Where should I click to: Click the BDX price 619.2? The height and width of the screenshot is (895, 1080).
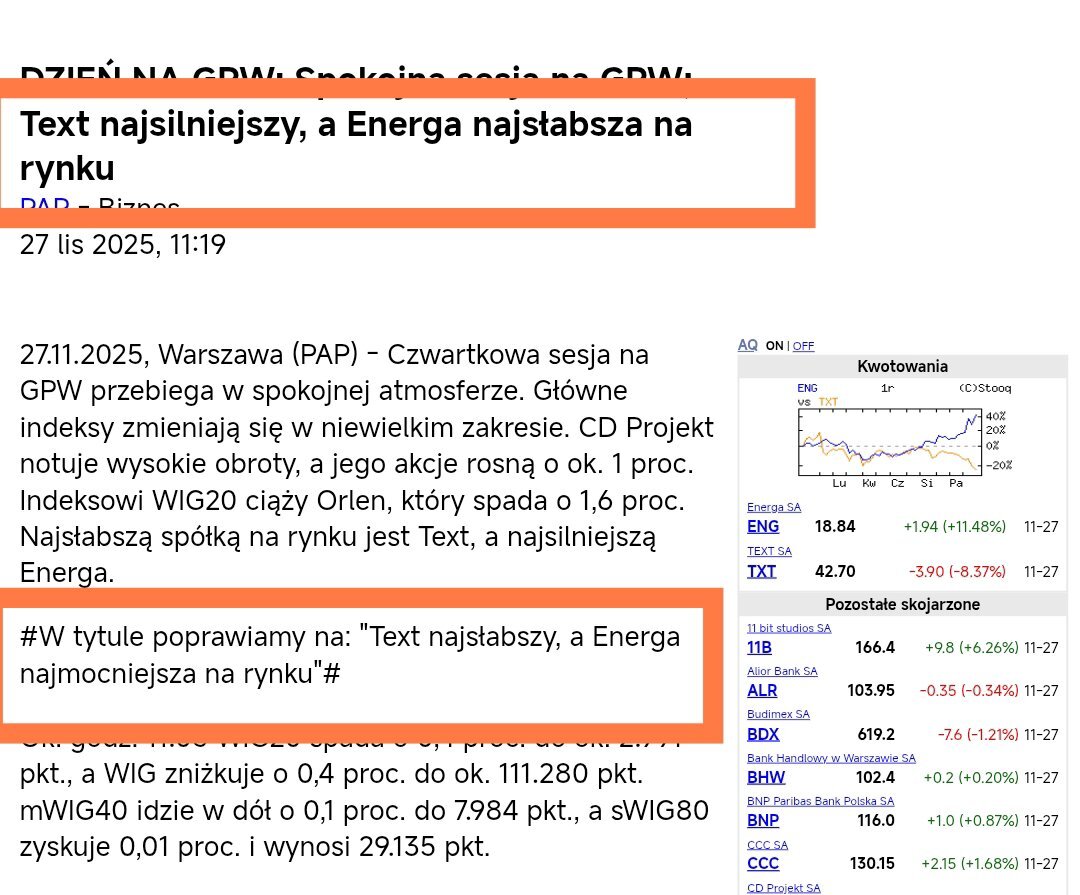point(876,734)
